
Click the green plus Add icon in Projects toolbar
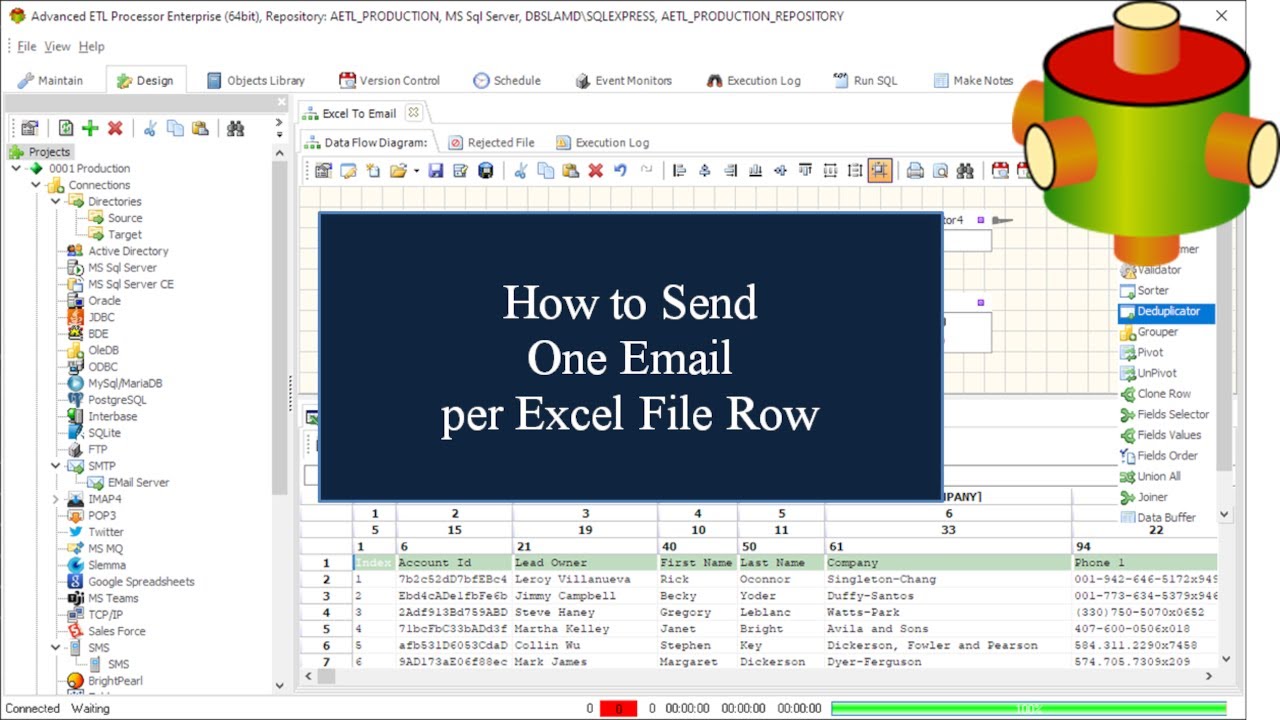pos(90,128)
